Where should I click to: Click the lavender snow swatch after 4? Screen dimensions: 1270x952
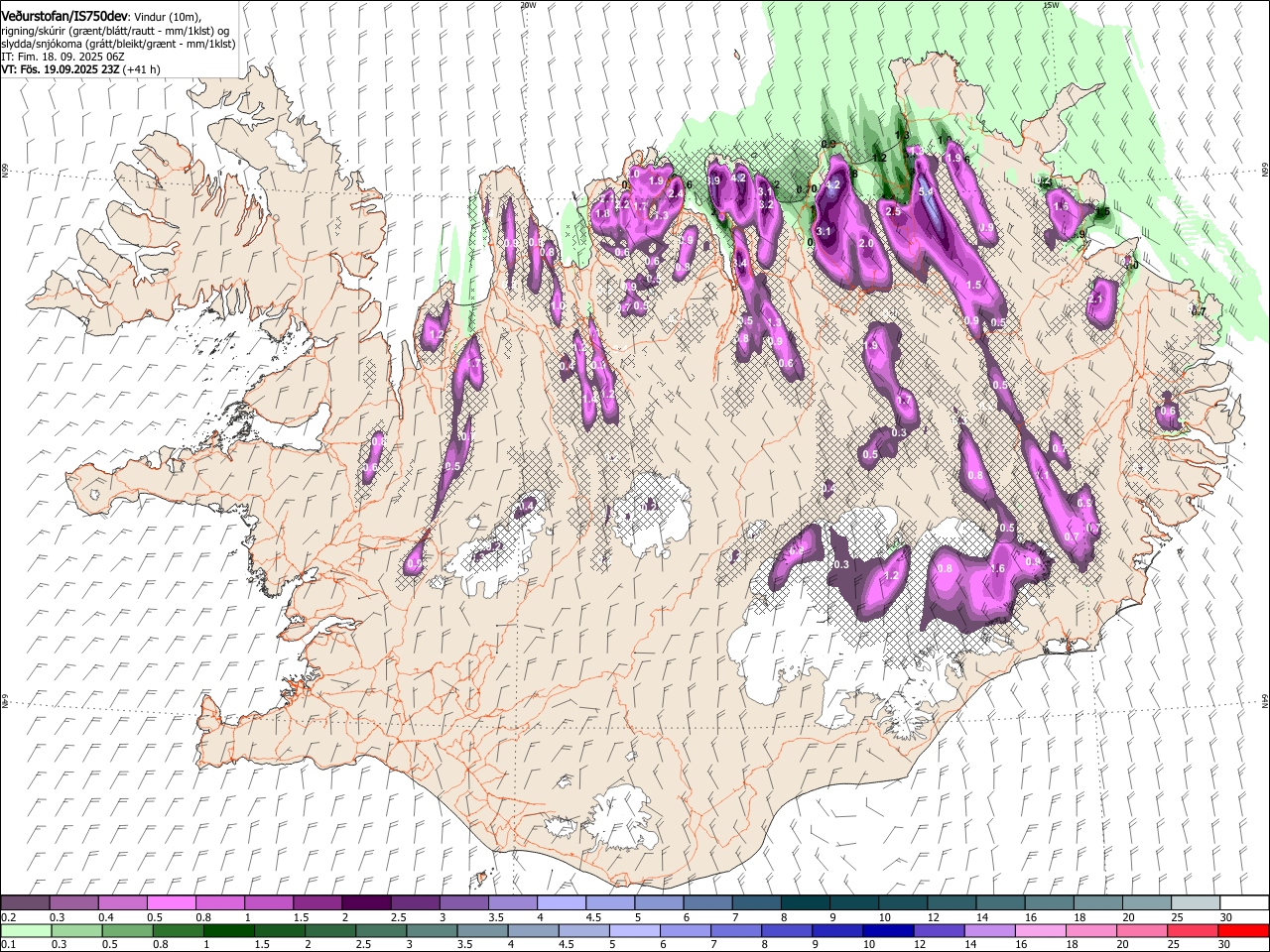(562, 903)
